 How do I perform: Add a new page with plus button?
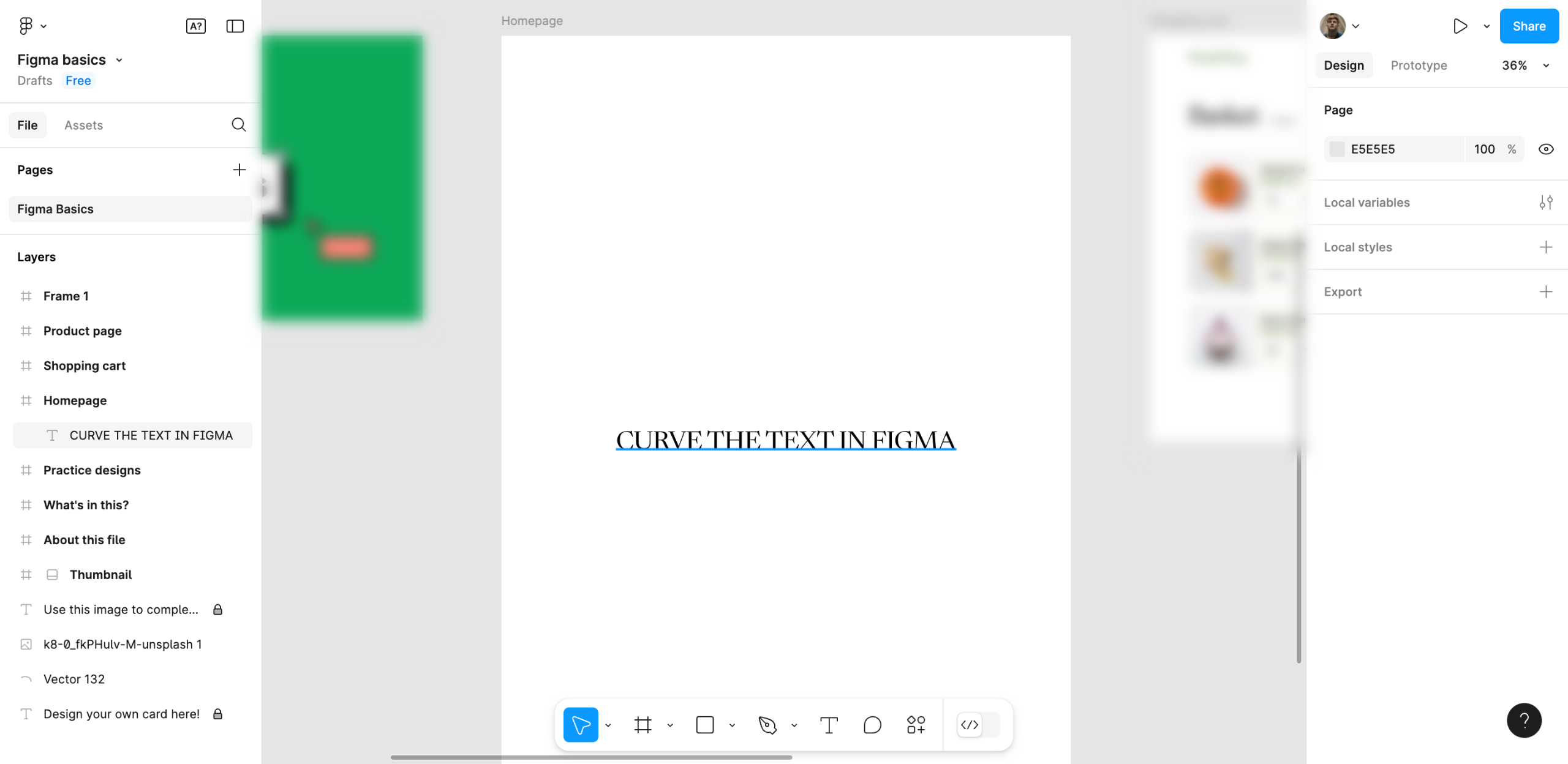pyautogui.click(x=239, y=170)
